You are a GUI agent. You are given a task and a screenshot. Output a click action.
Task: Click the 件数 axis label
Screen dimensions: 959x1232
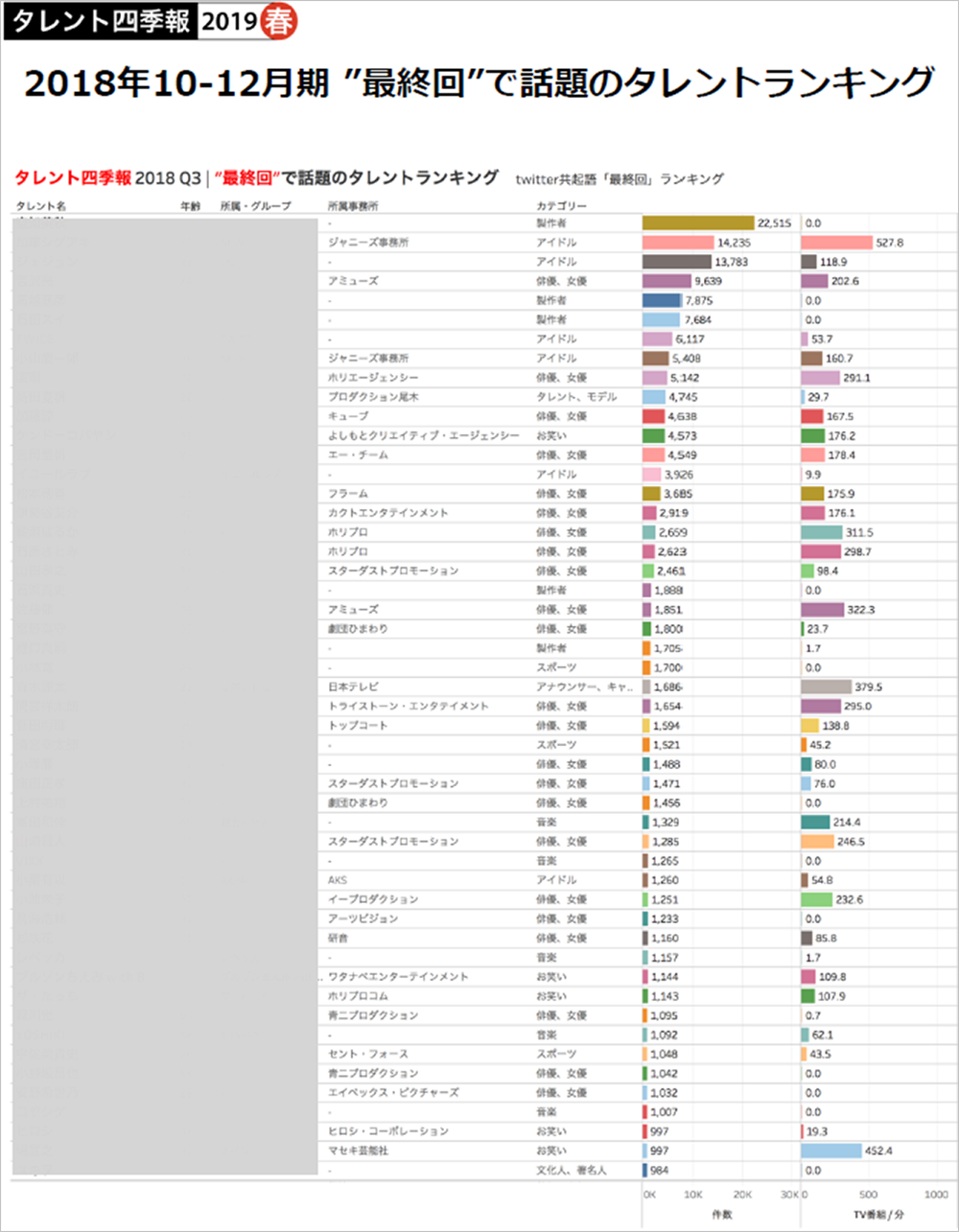(x=720, y=1214)
